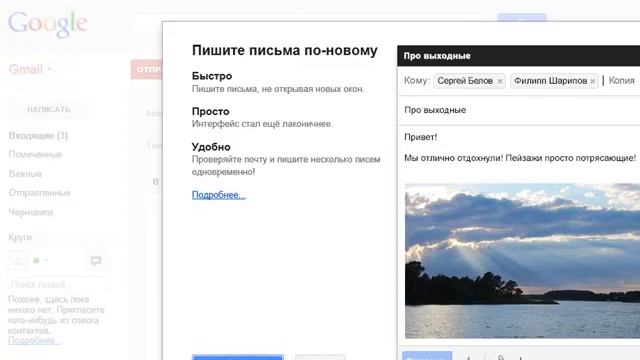The width and height of the screenshot is (640, 360).
Task: Remove the Филипп Шарипов recipient chip
Action: (x=593, y=81)
